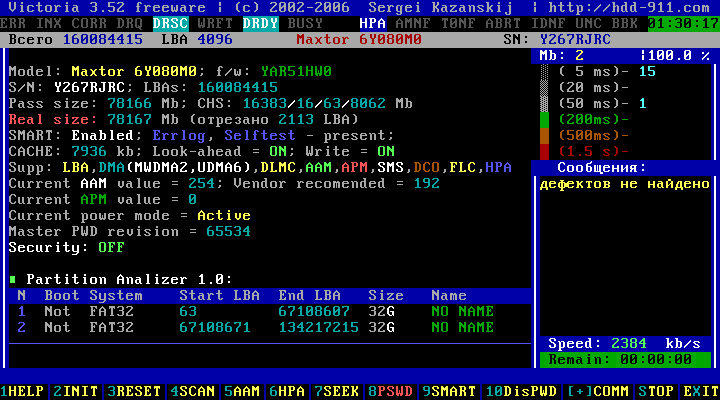This screenshot has width=720, height=400.
Task: Click the red APM support flag
Action: (354, 168)
